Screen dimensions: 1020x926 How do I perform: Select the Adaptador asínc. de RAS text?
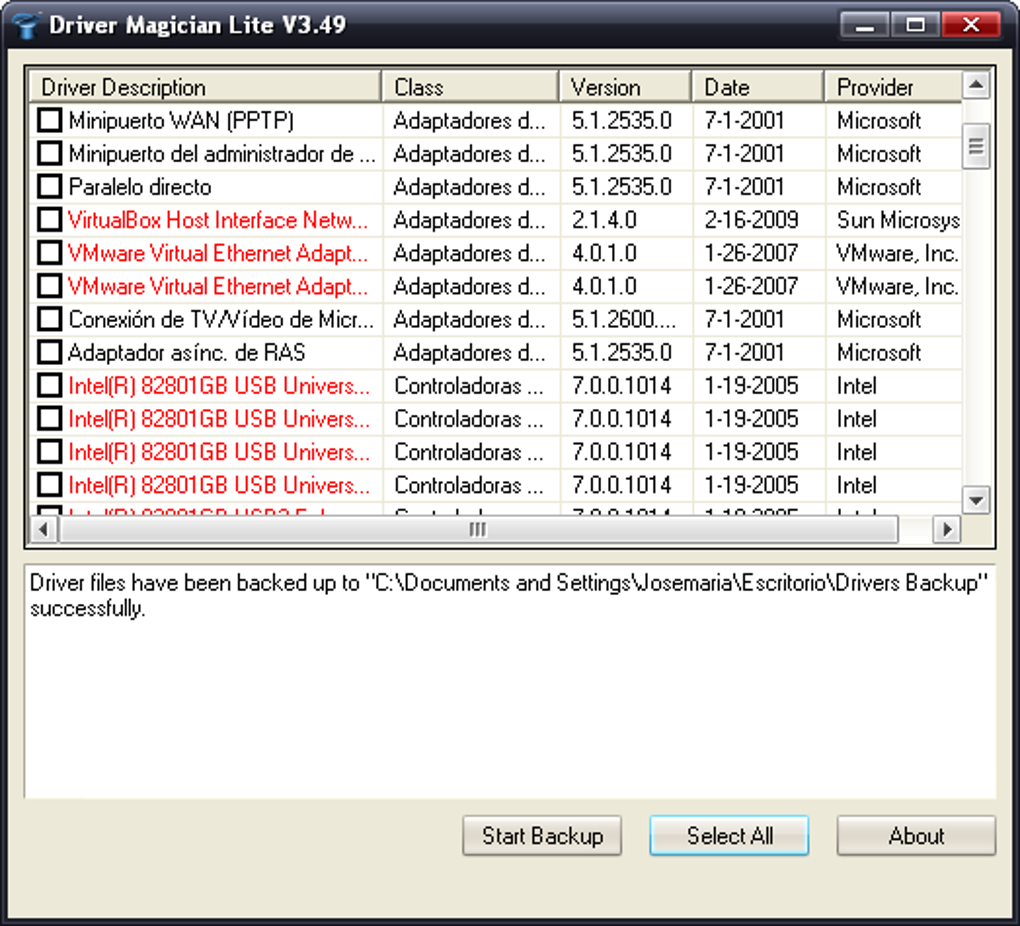(187, 353)
